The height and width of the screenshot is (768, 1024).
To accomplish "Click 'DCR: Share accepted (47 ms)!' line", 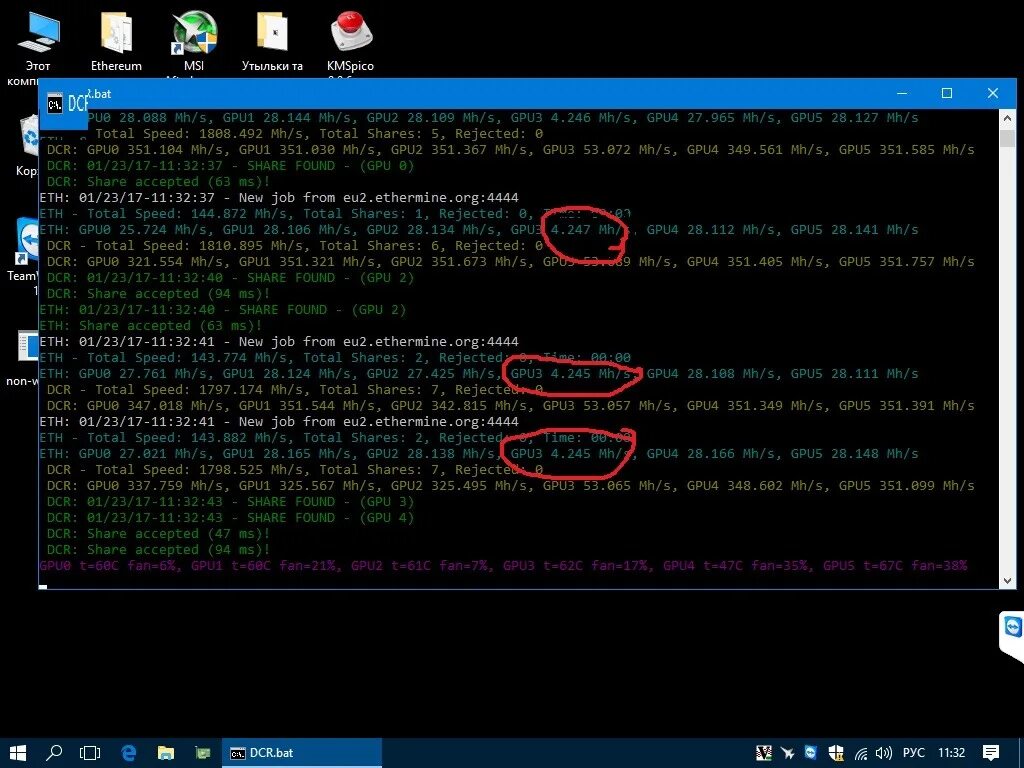I will point(158,534).
